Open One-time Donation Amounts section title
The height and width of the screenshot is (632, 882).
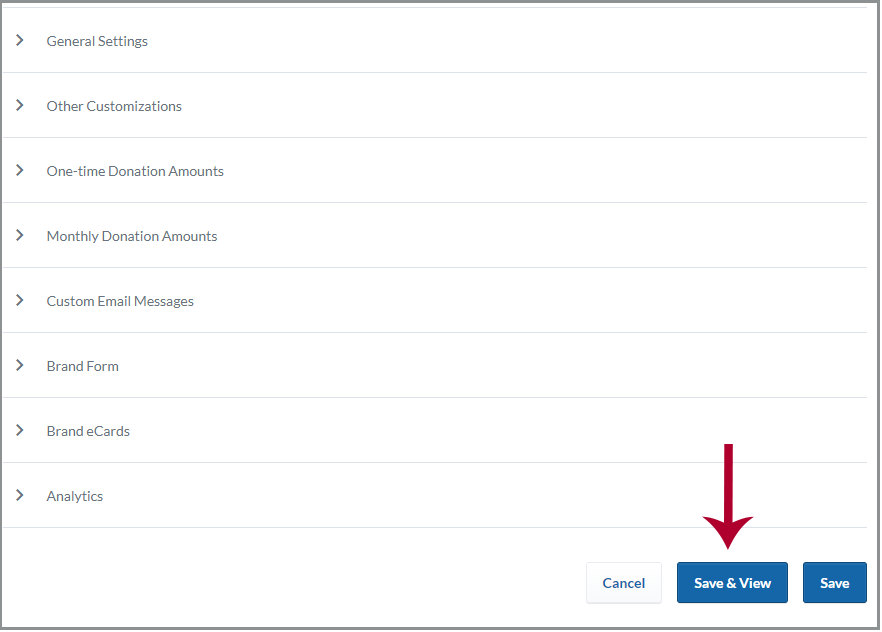tap(135, 171)
